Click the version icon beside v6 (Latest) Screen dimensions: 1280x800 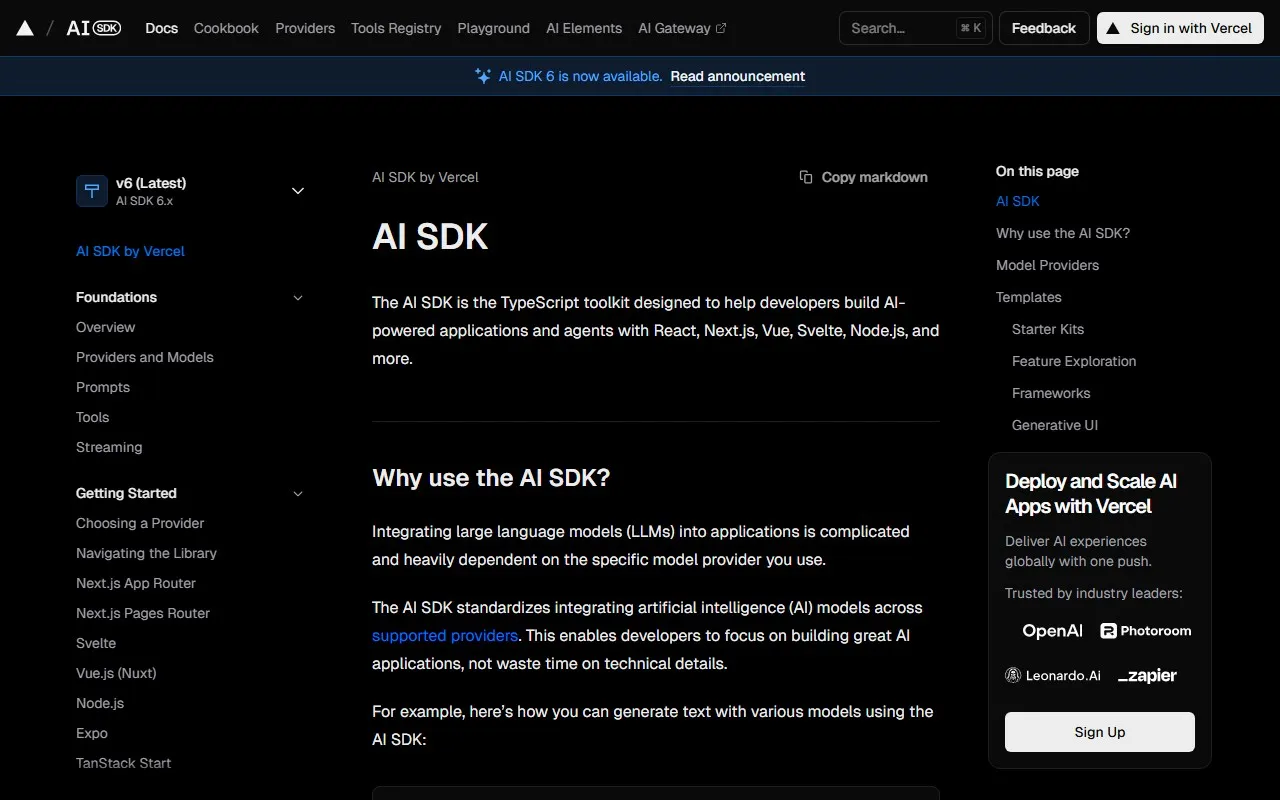[92, 191]
